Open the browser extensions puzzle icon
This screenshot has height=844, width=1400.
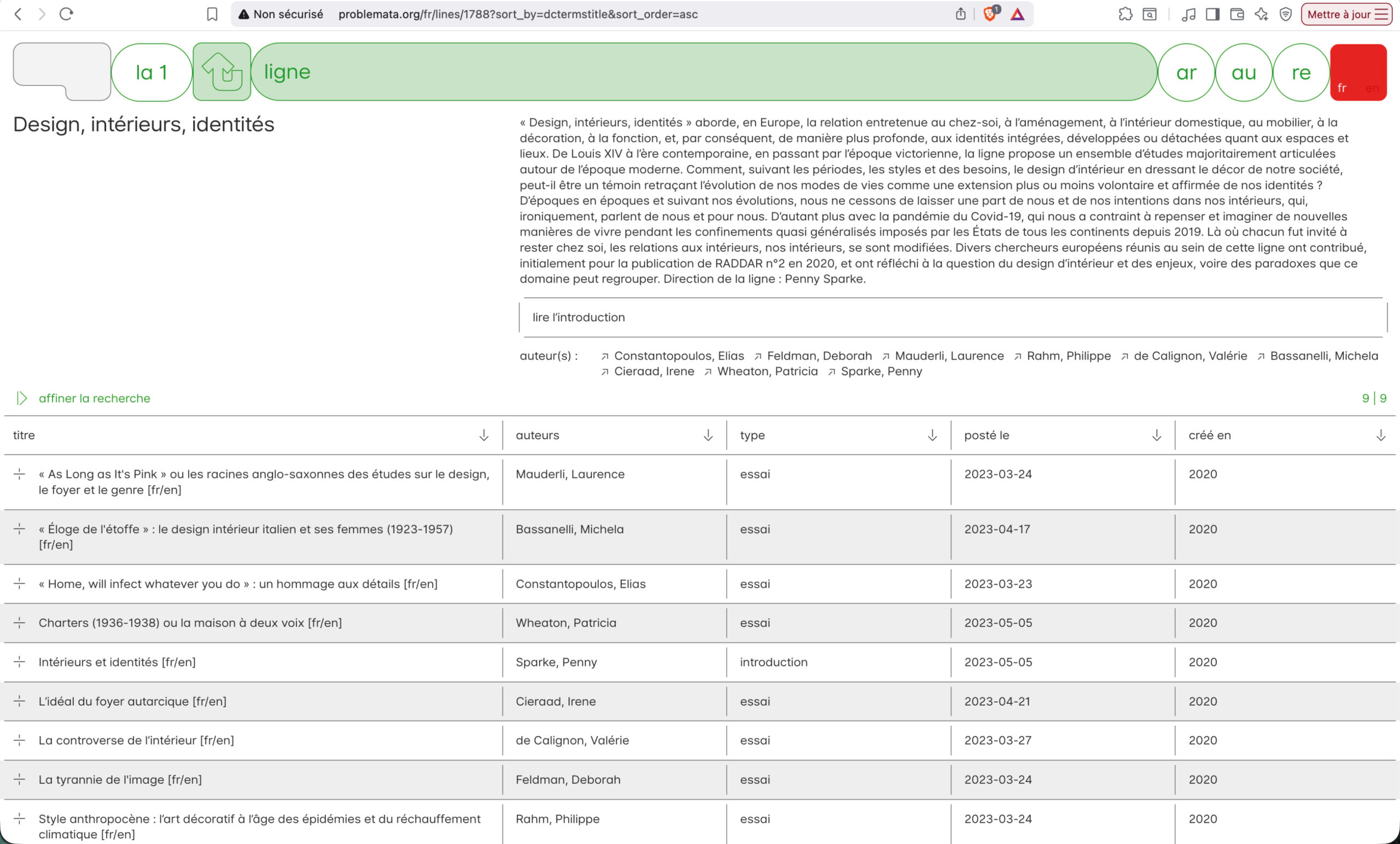coord(1125,14)
